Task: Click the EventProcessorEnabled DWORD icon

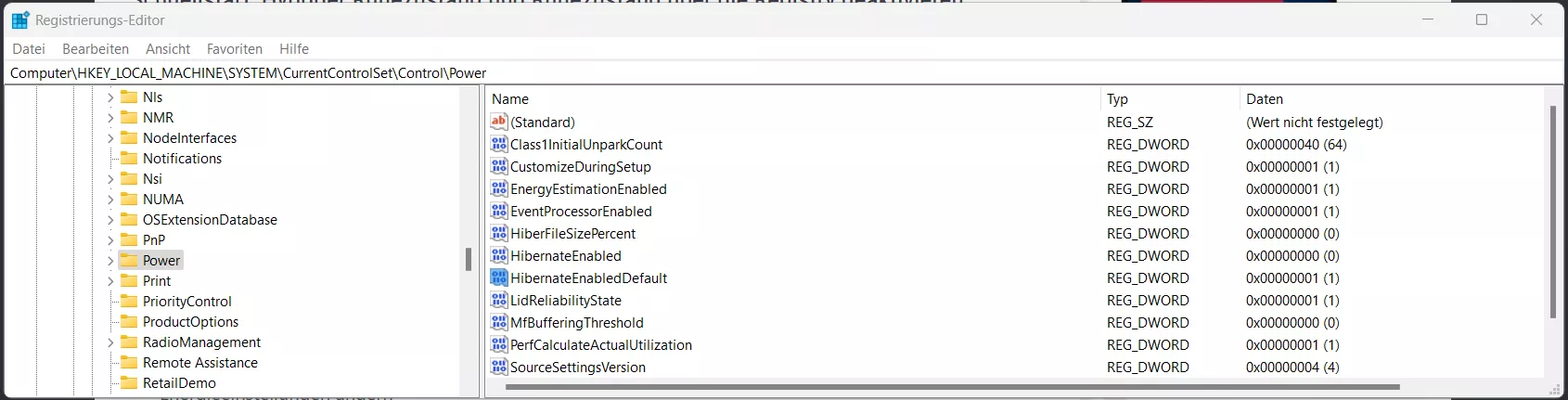Action: coord(499,211)
